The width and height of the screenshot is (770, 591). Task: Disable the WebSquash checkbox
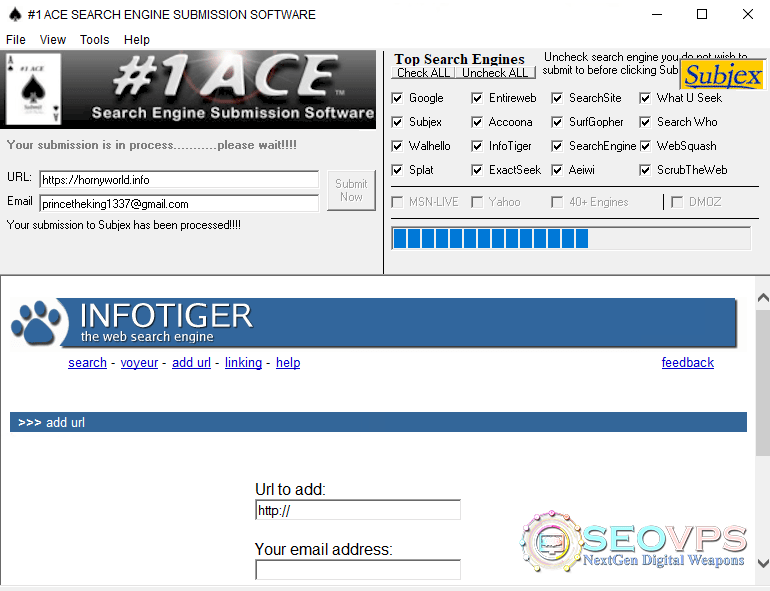645,146
